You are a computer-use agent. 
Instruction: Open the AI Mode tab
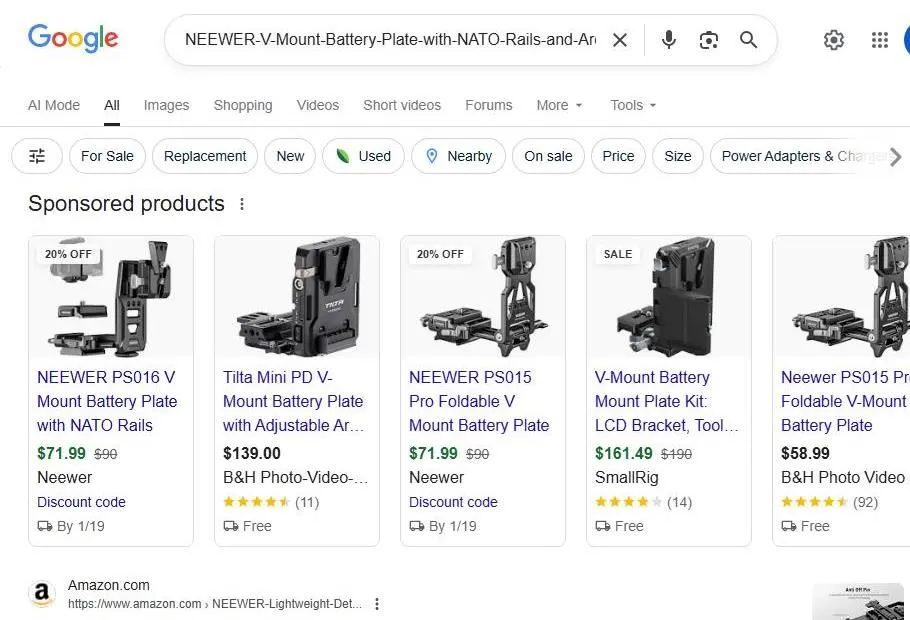[53, 105]
